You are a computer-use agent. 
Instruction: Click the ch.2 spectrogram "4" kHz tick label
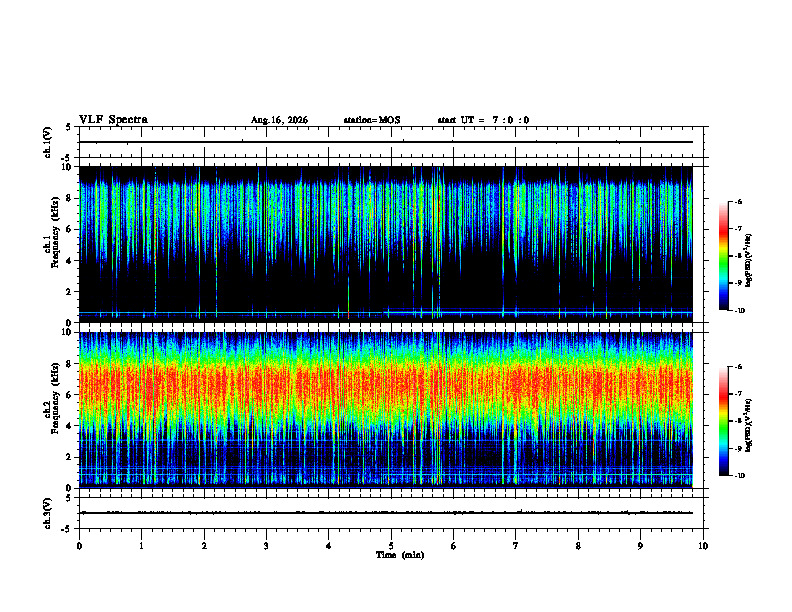70,427
